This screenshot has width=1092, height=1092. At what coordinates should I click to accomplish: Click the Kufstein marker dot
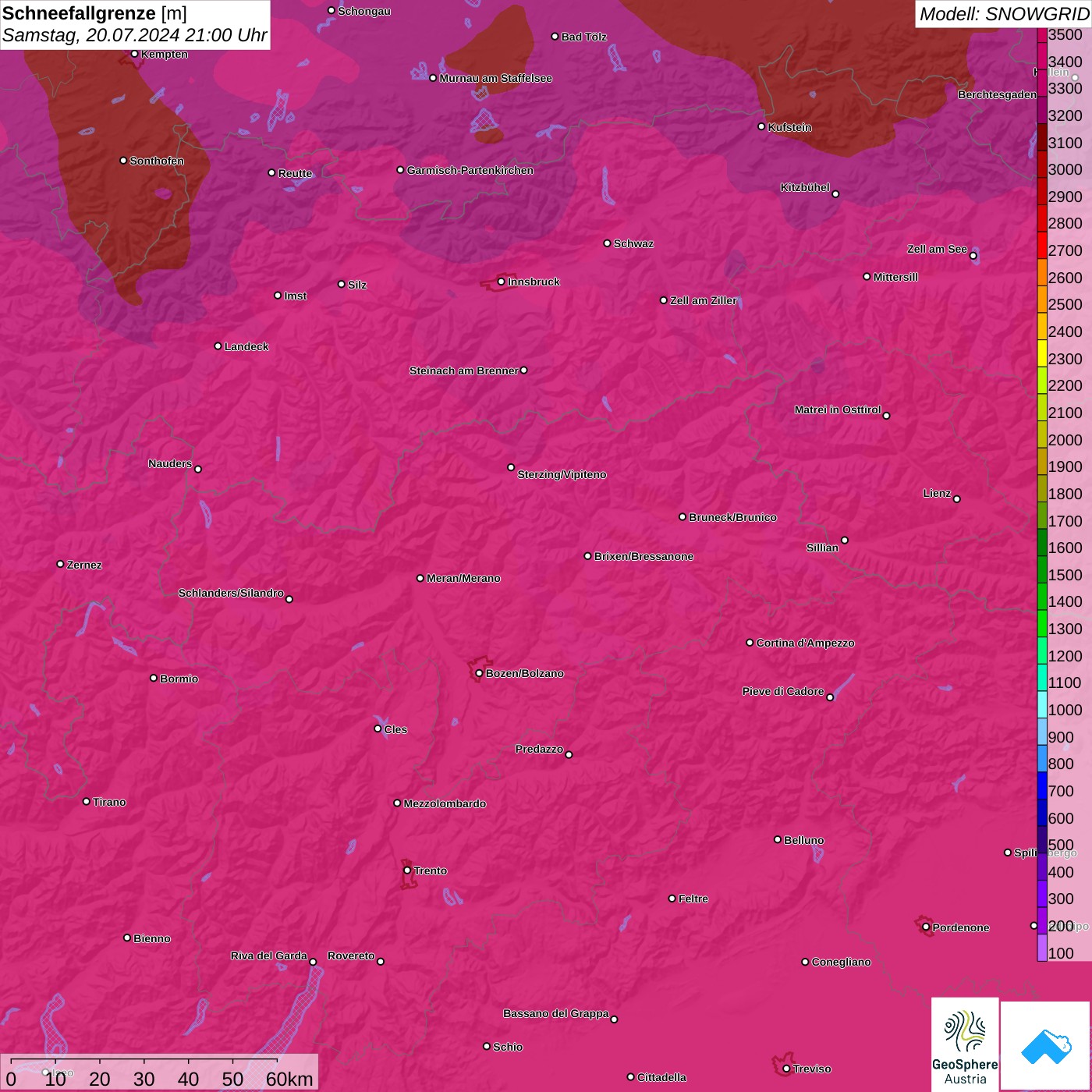click(761, 126)
